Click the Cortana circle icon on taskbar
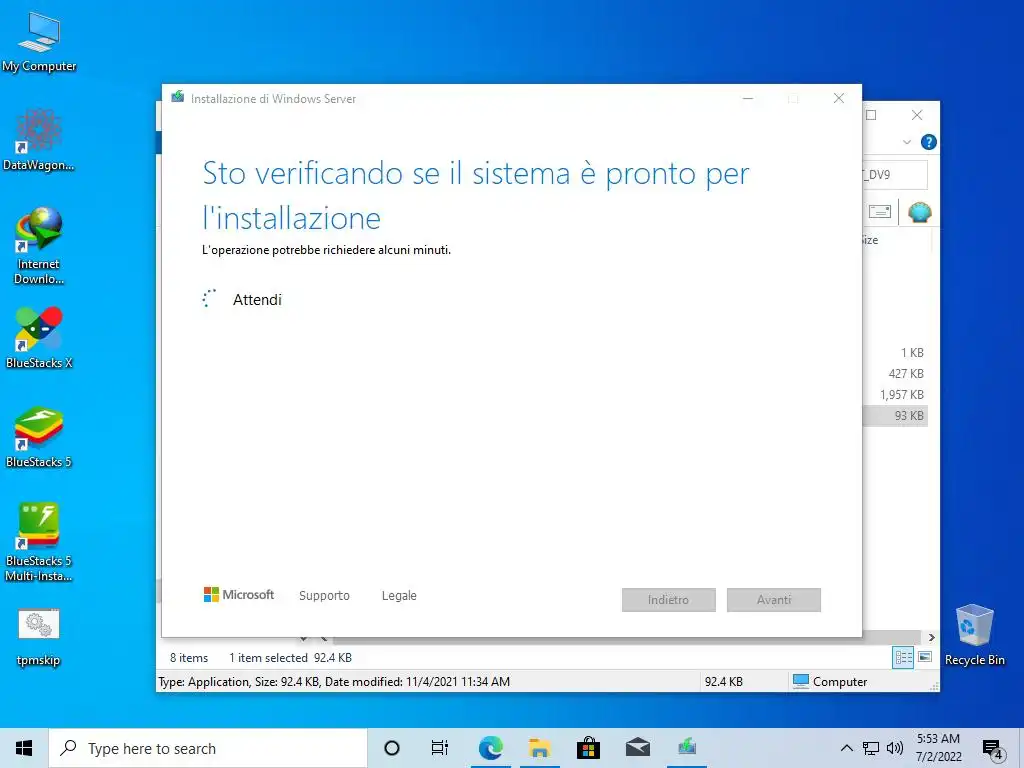The width and height of the screenshot is (1024, 768). pos(392,748)
